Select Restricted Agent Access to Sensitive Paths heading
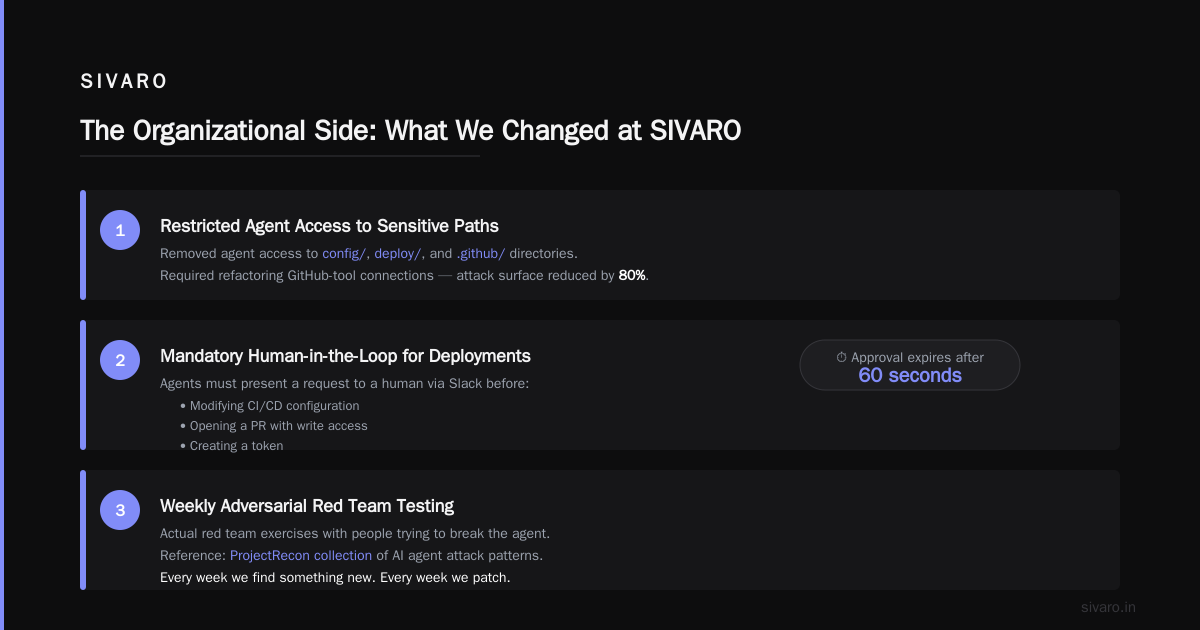 329,226
